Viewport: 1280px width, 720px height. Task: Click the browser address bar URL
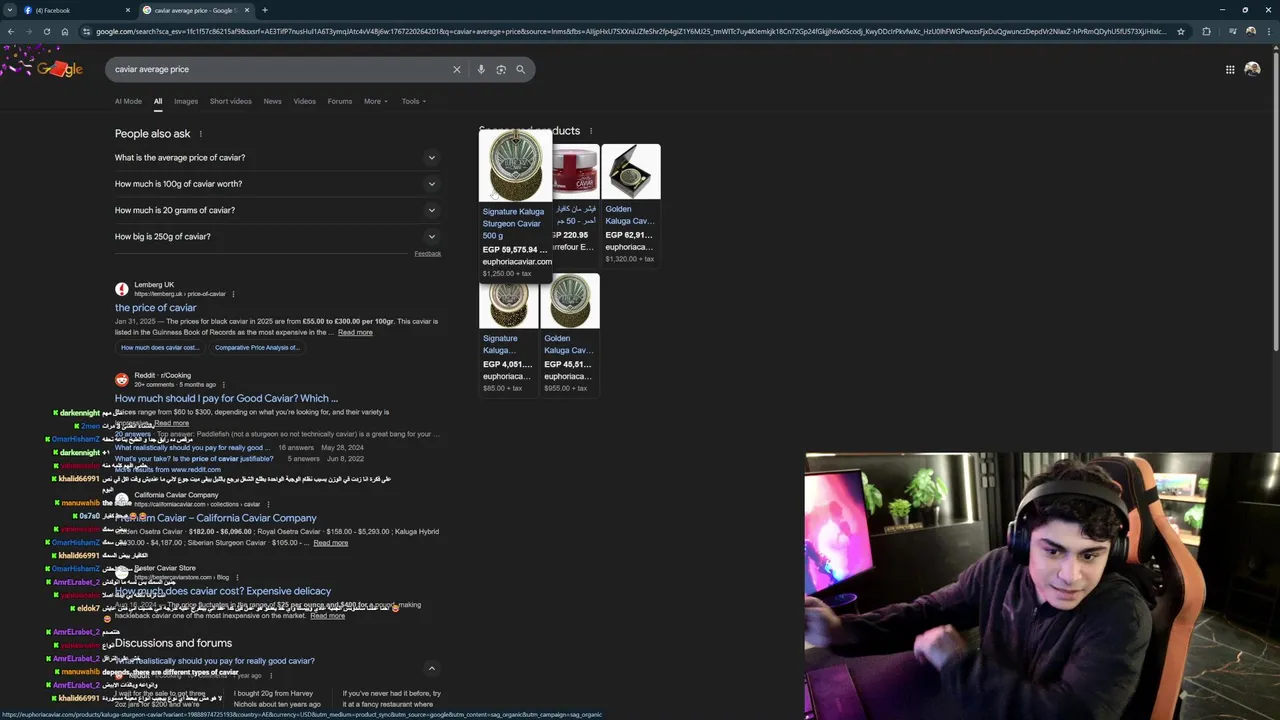coord(630,31)
